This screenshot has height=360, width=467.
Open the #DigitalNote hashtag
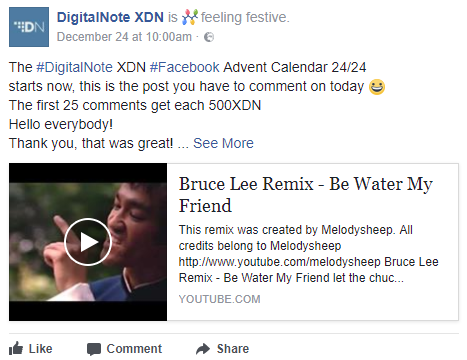click(x=74, y=67)
